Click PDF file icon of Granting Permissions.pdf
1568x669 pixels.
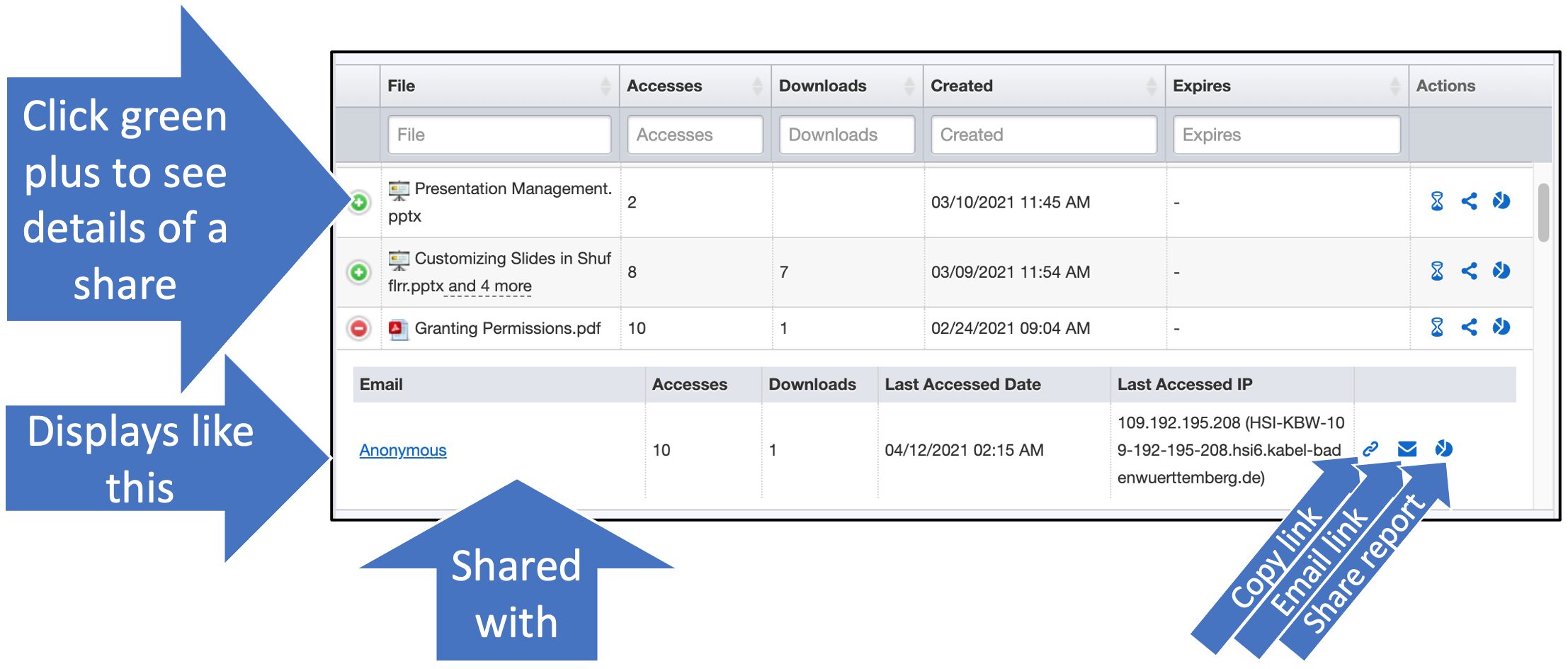point(399,330)
